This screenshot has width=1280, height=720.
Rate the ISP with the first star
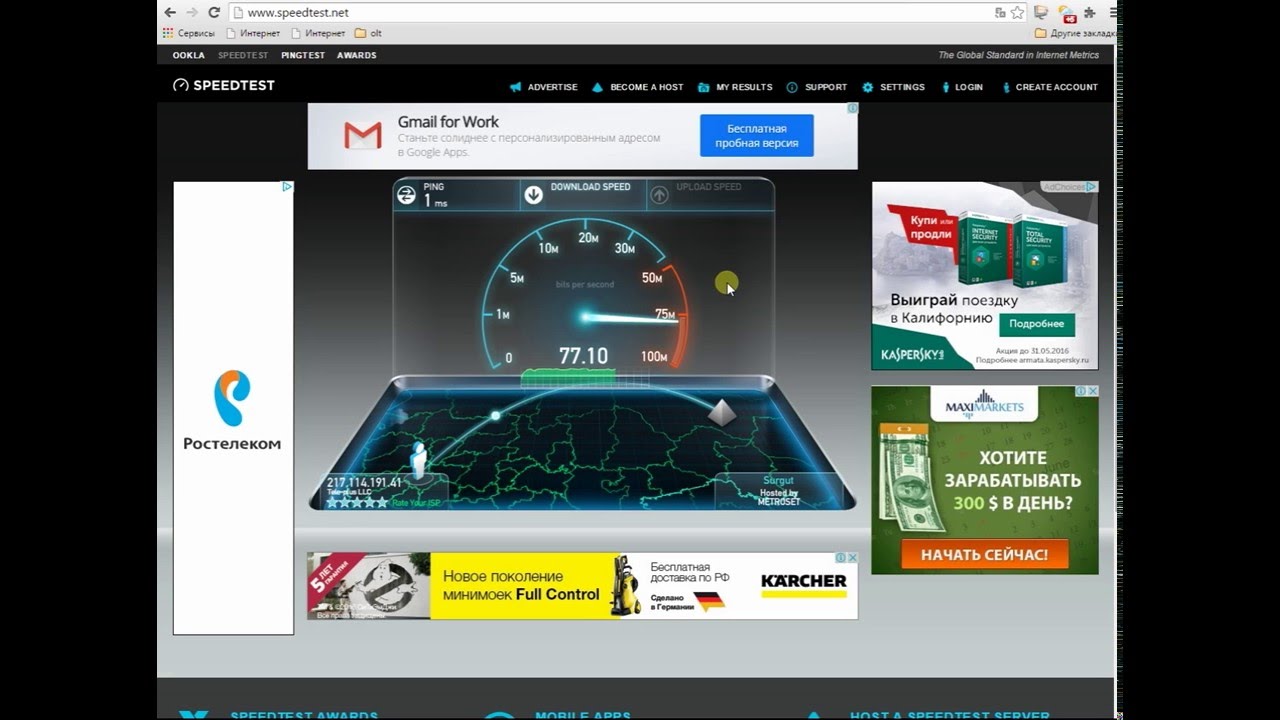(333, 503)
